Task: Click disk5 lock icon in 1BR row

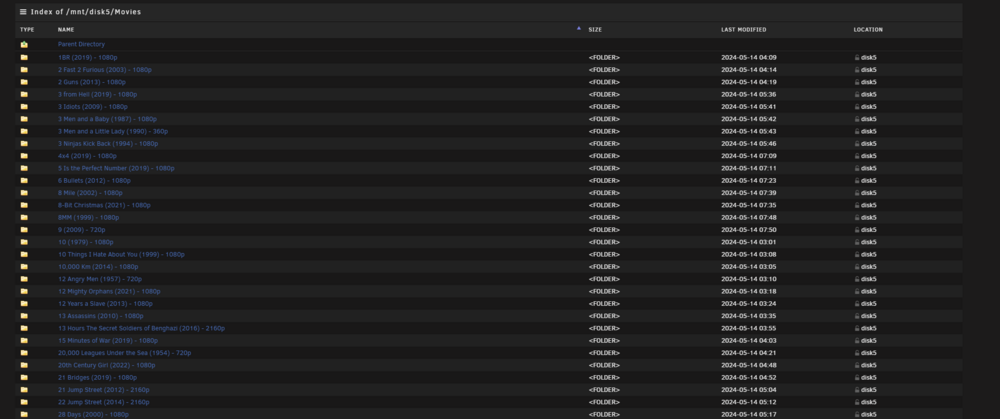Action: click(857, 57)
